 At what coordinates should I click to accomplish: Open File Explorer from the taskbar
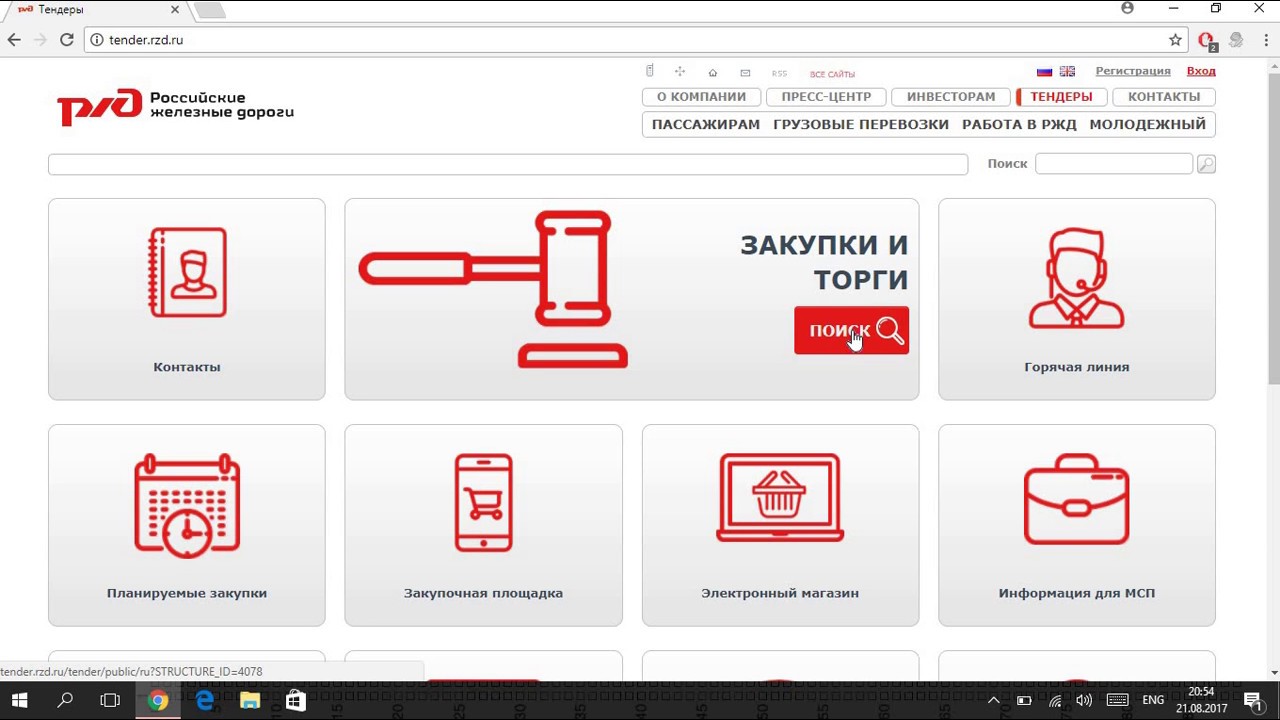(250, 701)
